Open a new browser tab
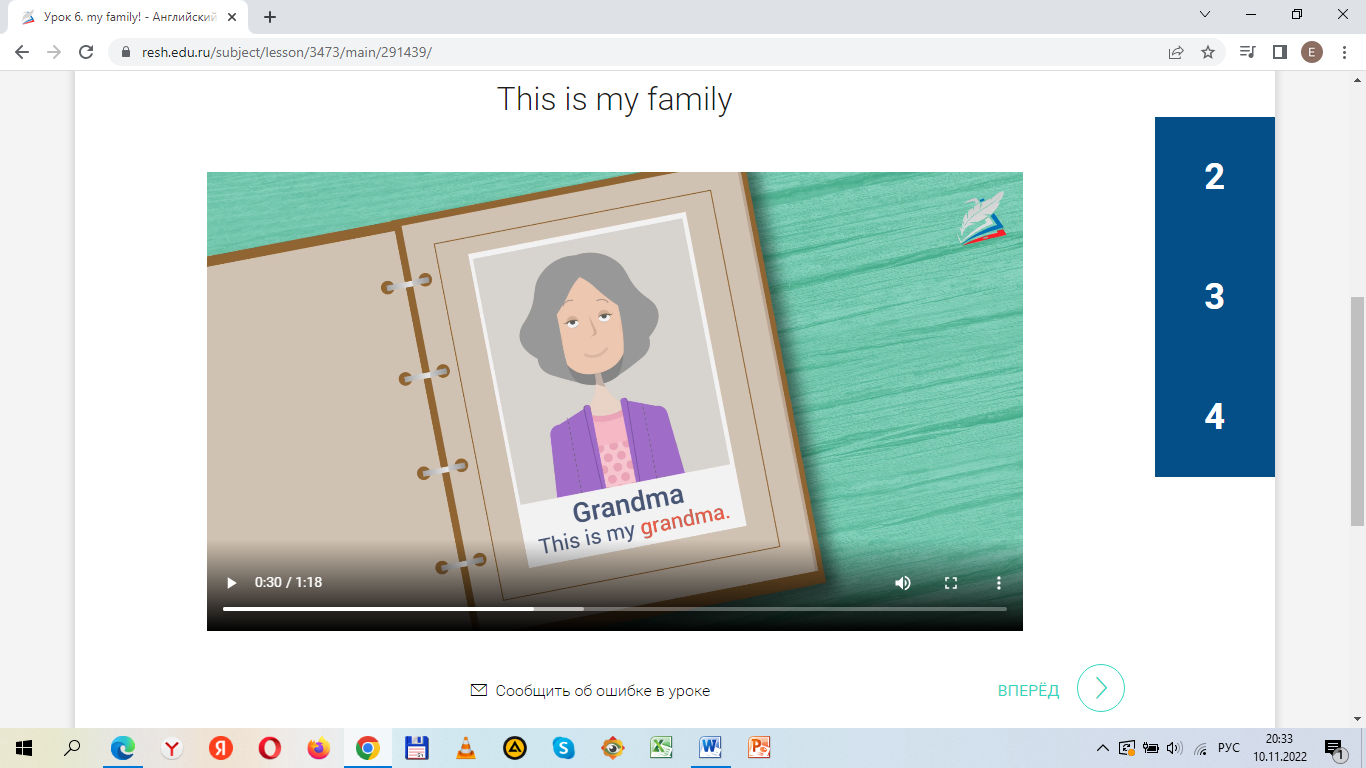 [270, 16]
